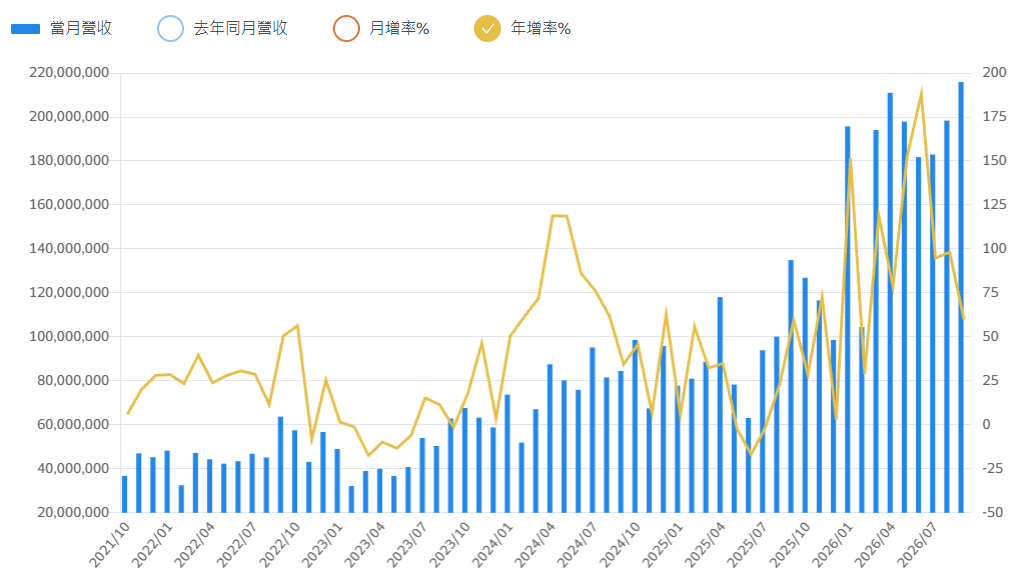
Task: Click the 當月營收 legend label
Action: [x=81, y=28]
